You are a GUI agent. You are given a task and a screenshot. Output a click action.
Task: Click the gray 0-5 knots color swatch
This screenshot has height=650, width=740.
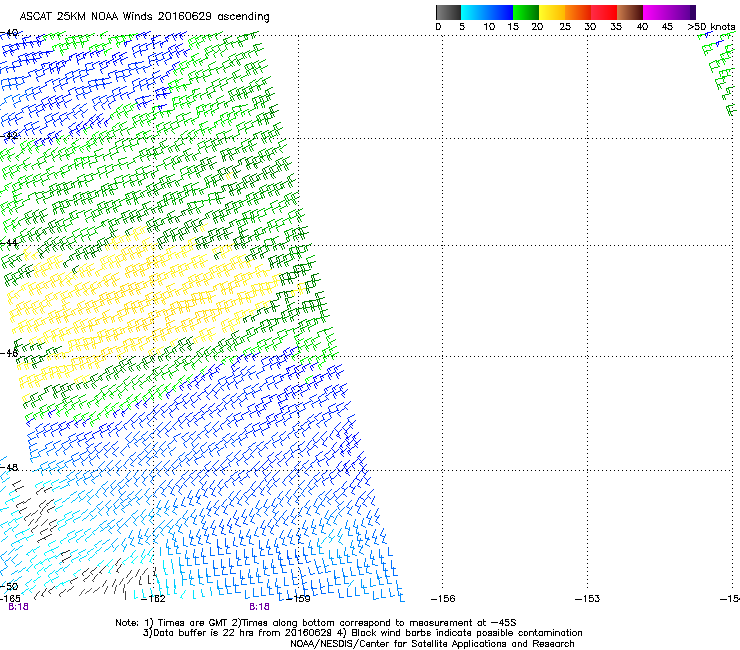click(x=448, y=12)
